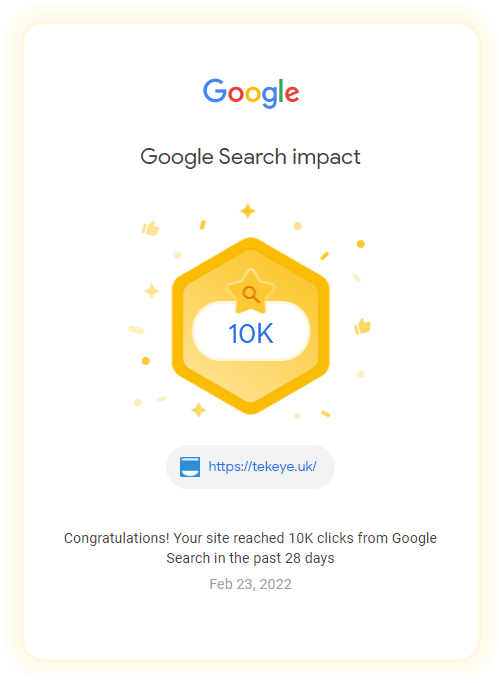Select the 10K badge label
The image size is (499, 683).
tap(251, 334)
